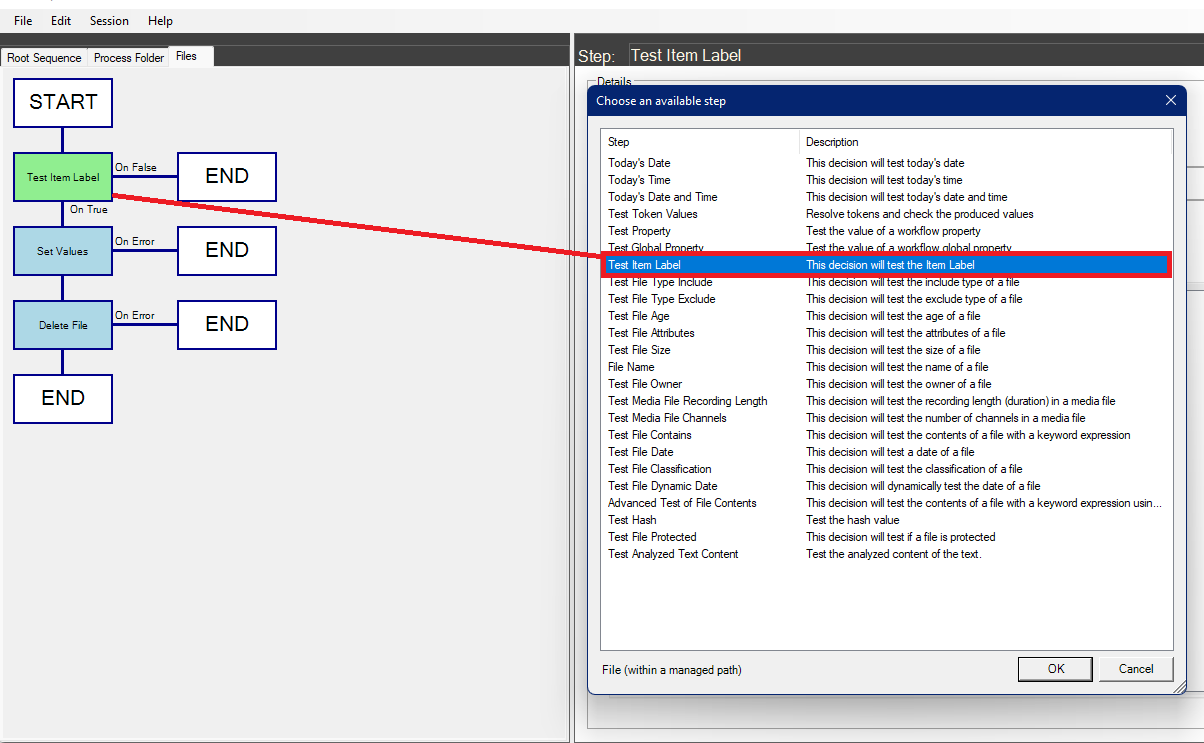Click END node next to Set Values
1204x743 pixels.
[227, 251]
